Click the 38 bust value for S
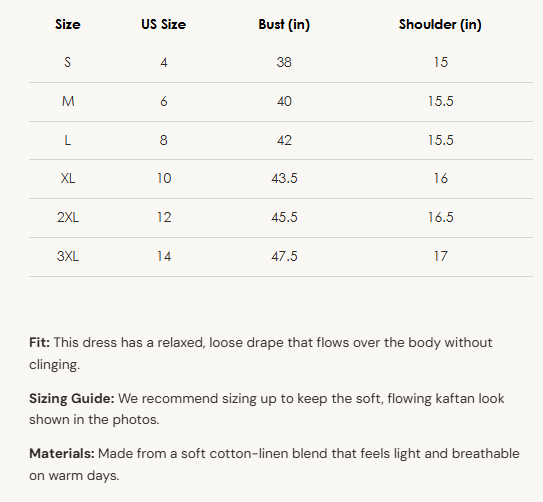Screen dimensions: 543x502 (284, 62)
